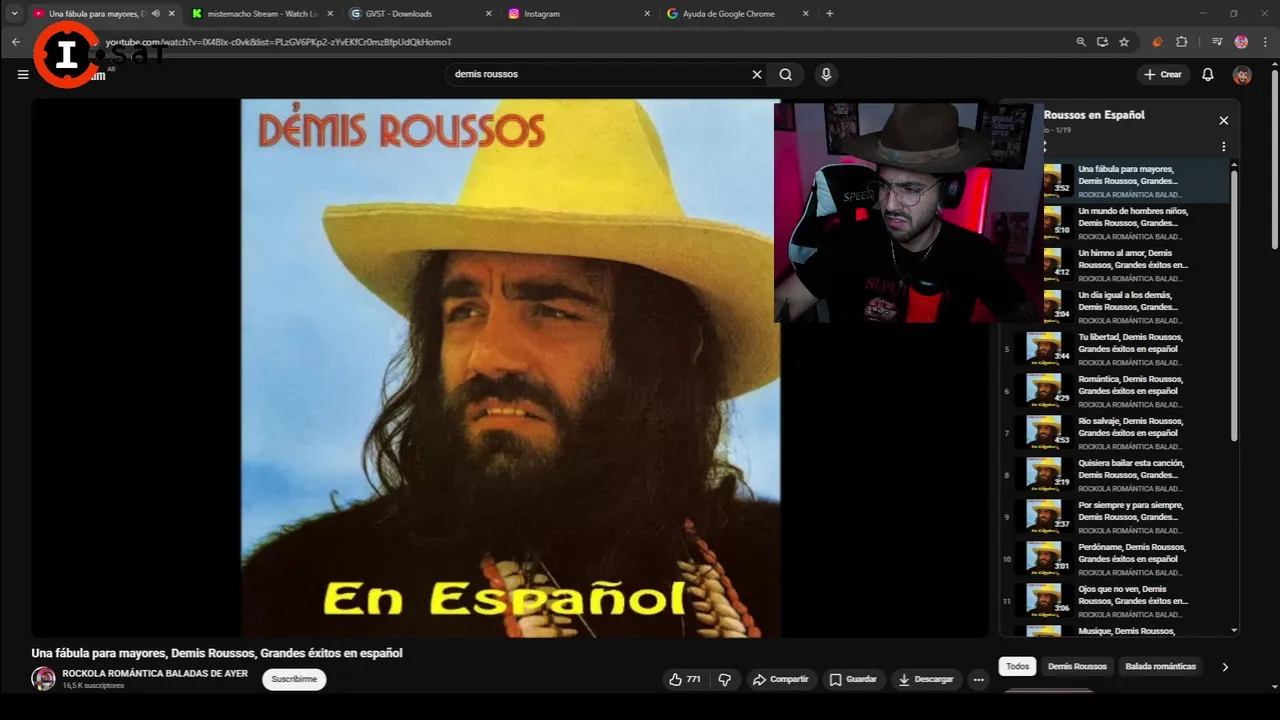
Task: Open ROCKOLA ROMÁNTICA BALADAS DE AYER channel link
Action: 155,674
